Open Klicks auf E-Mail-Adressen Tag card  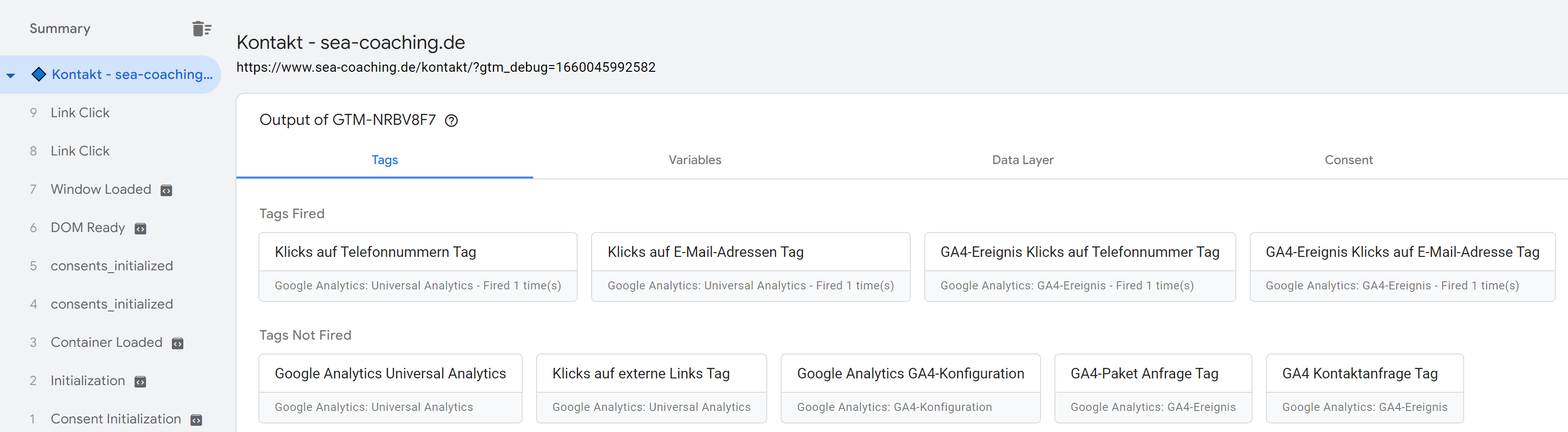750,266
